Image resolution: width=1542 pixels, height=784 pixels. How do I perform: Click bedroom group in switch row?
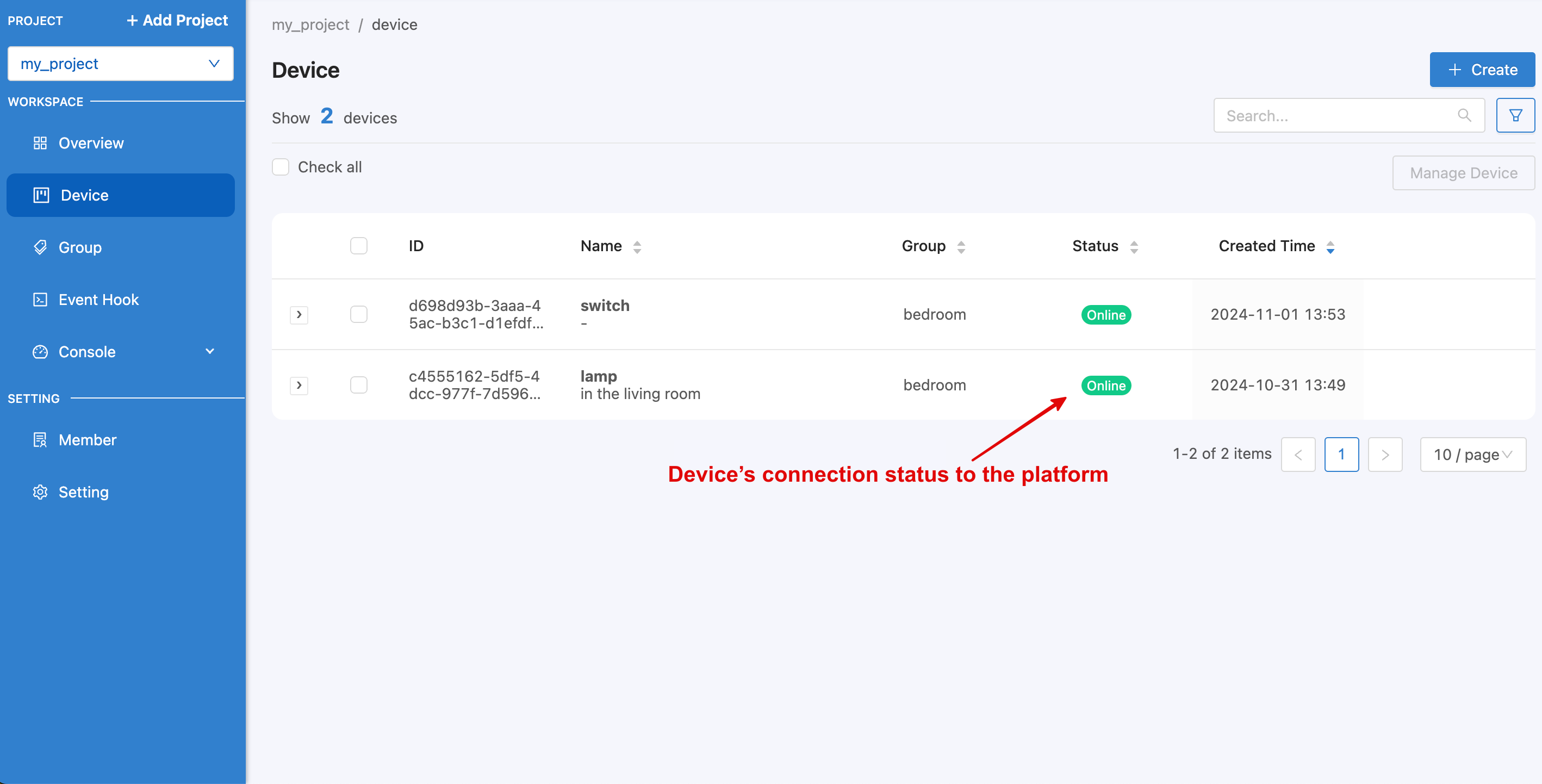click(935, 314)
